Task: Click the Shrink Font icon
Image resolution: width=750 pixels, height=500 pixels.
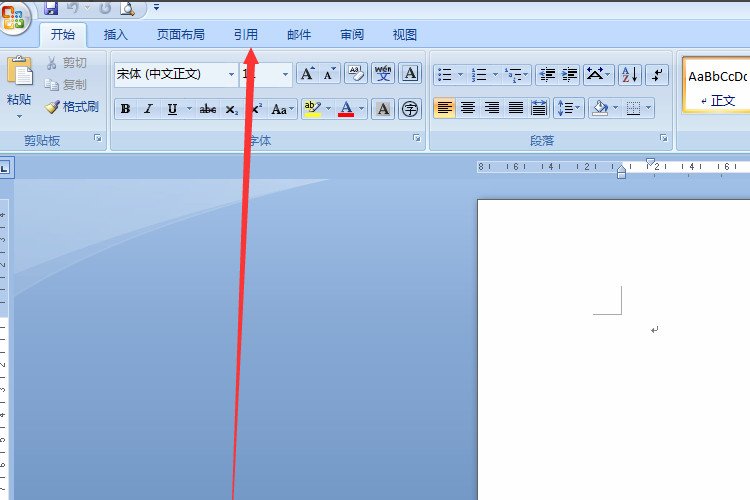Action: (330, 74)
